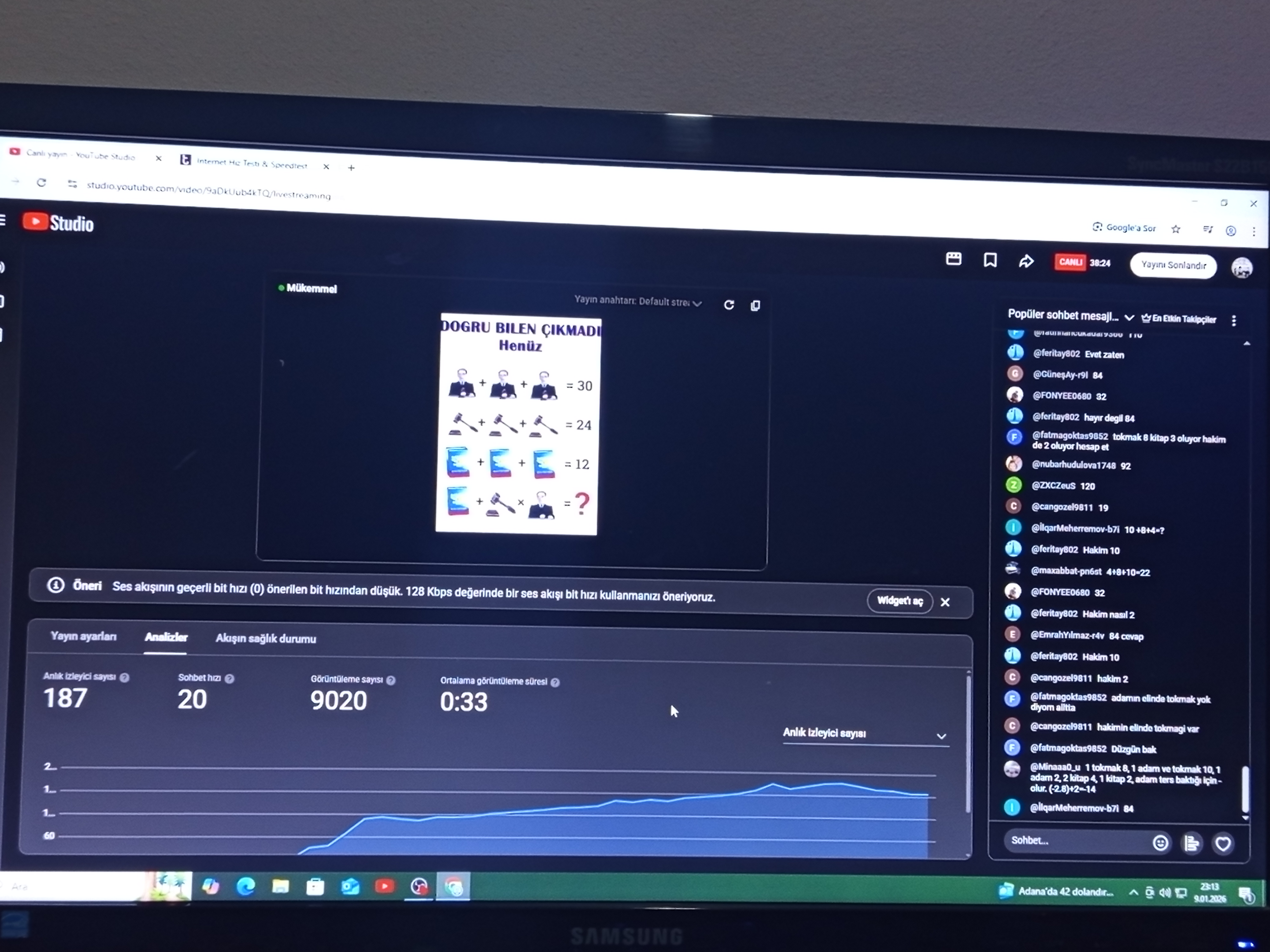This screenshot has height=952, width=1270.
Task: Open site info icon beside the URL
Action: click(72, 184)
